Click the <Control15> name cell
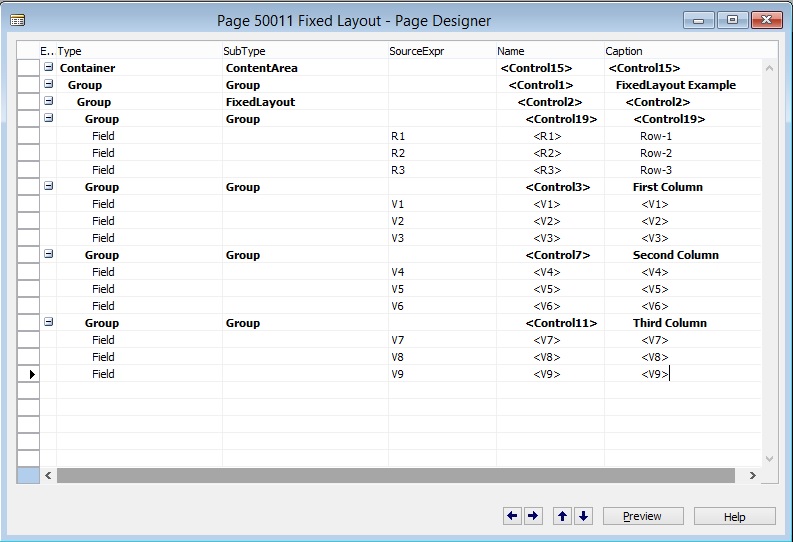This screenshot has height=542, width=793. pyautogui.click(x=550, y=68)
